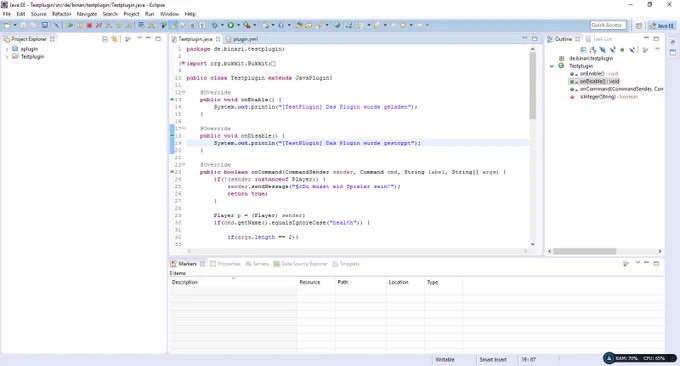The height and width of the screenshot is (366, 680).
Task: Click the Debug bug icon
Action: 215,25
